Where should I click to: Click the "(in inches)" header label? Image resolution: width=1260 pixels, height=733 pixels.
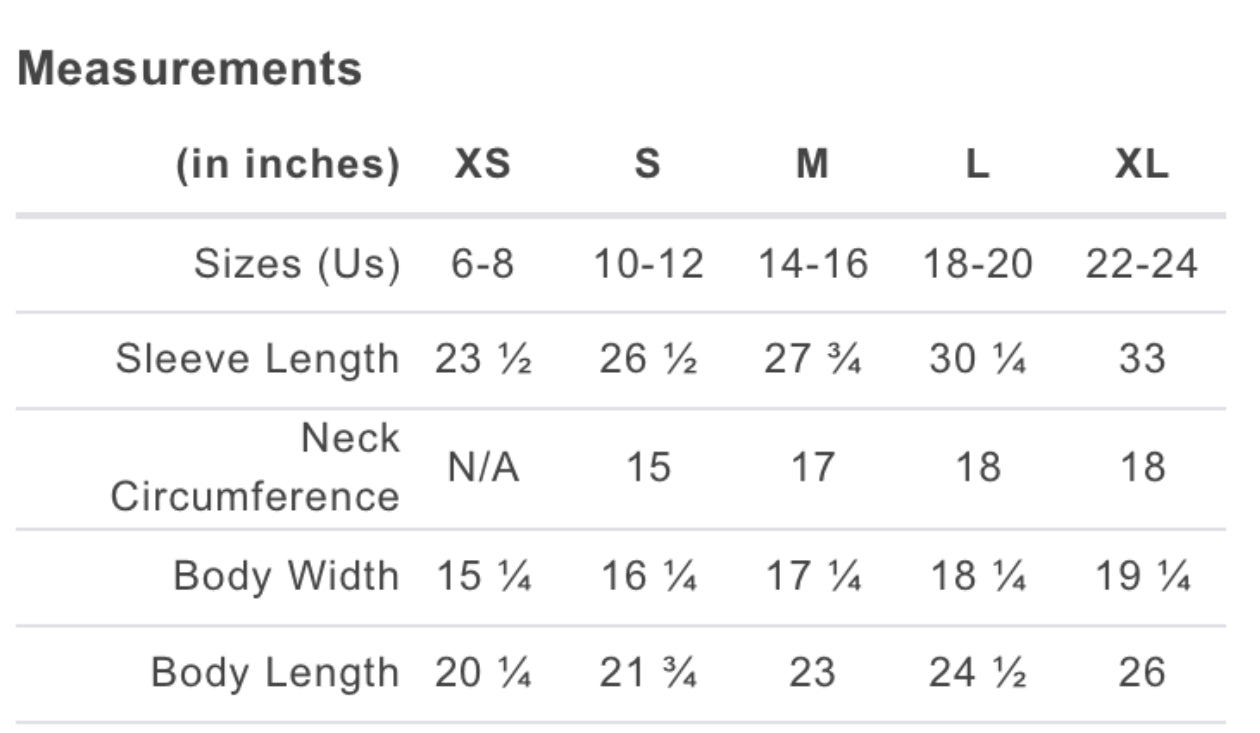tap(288, 164)
